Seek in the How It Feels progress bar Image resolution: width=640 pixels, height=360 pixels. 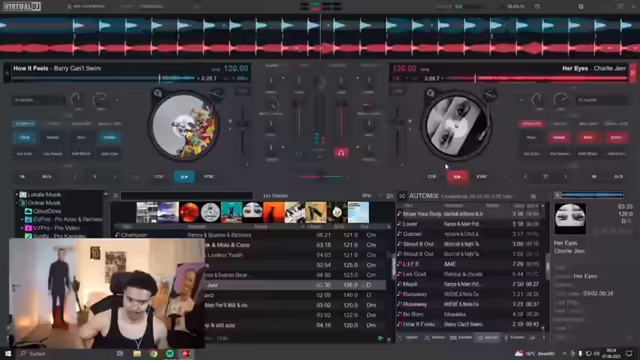point(104,78)
